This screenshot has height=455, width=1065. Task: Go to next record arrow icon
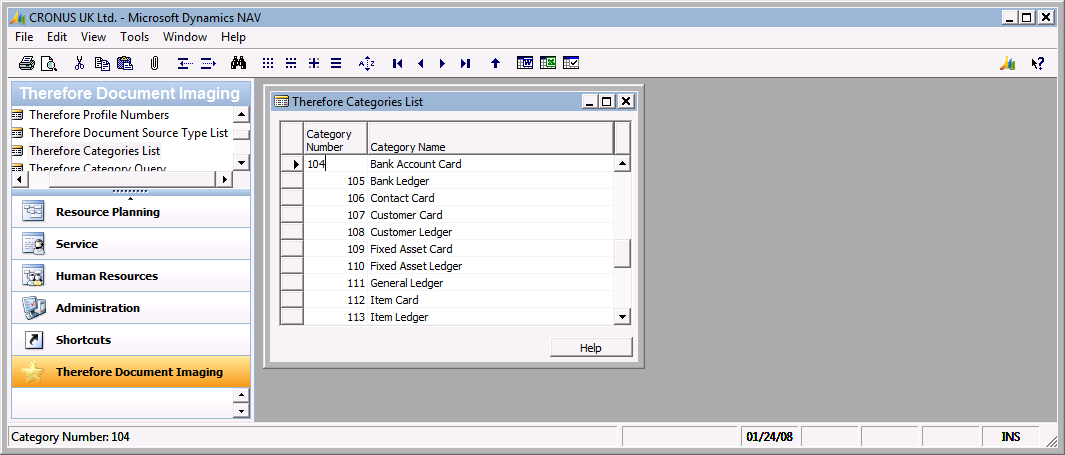(x=442, y=63)
